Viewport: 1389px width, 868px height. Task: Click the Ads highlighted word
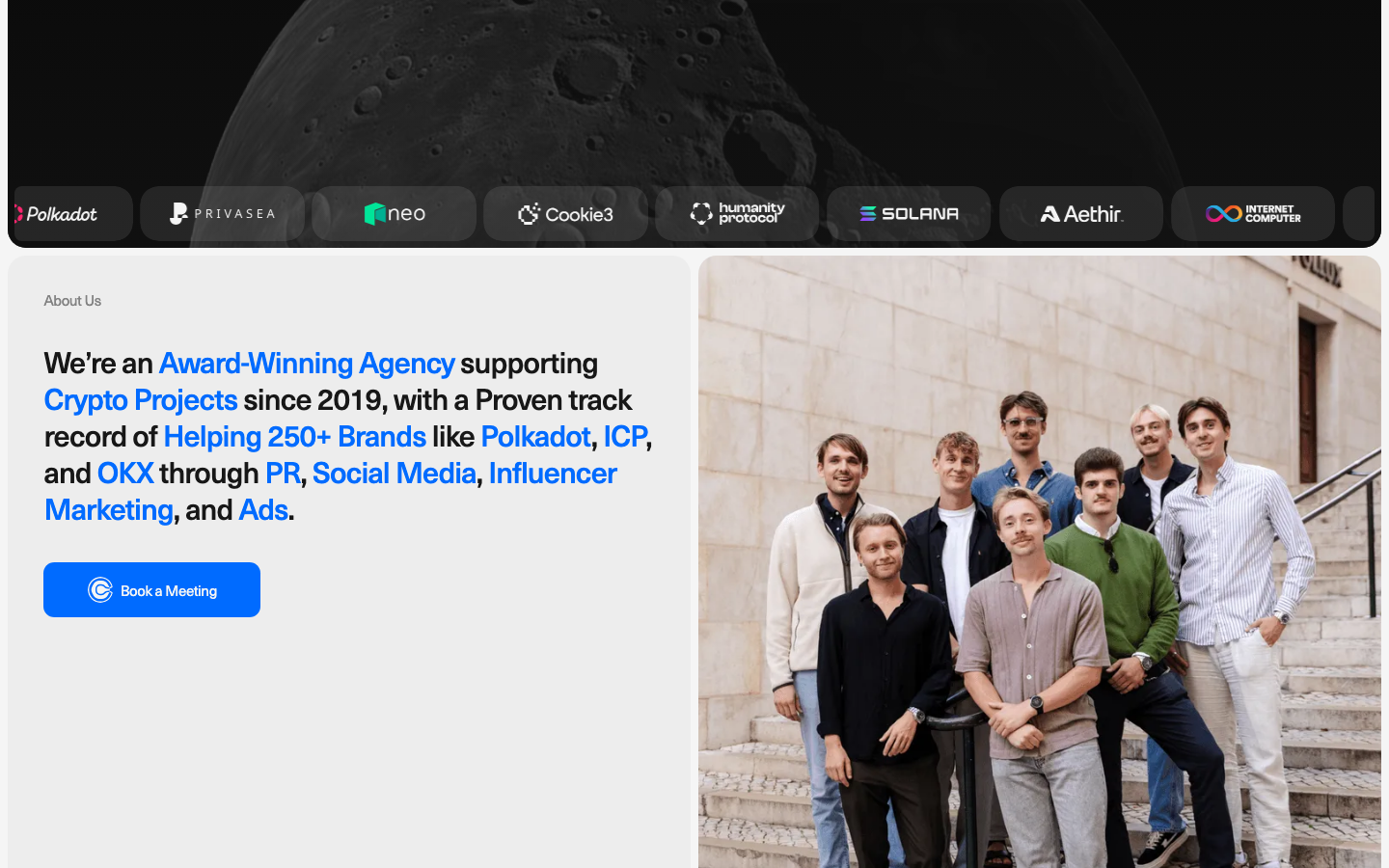pyautogui.click(x=263, y=510)
